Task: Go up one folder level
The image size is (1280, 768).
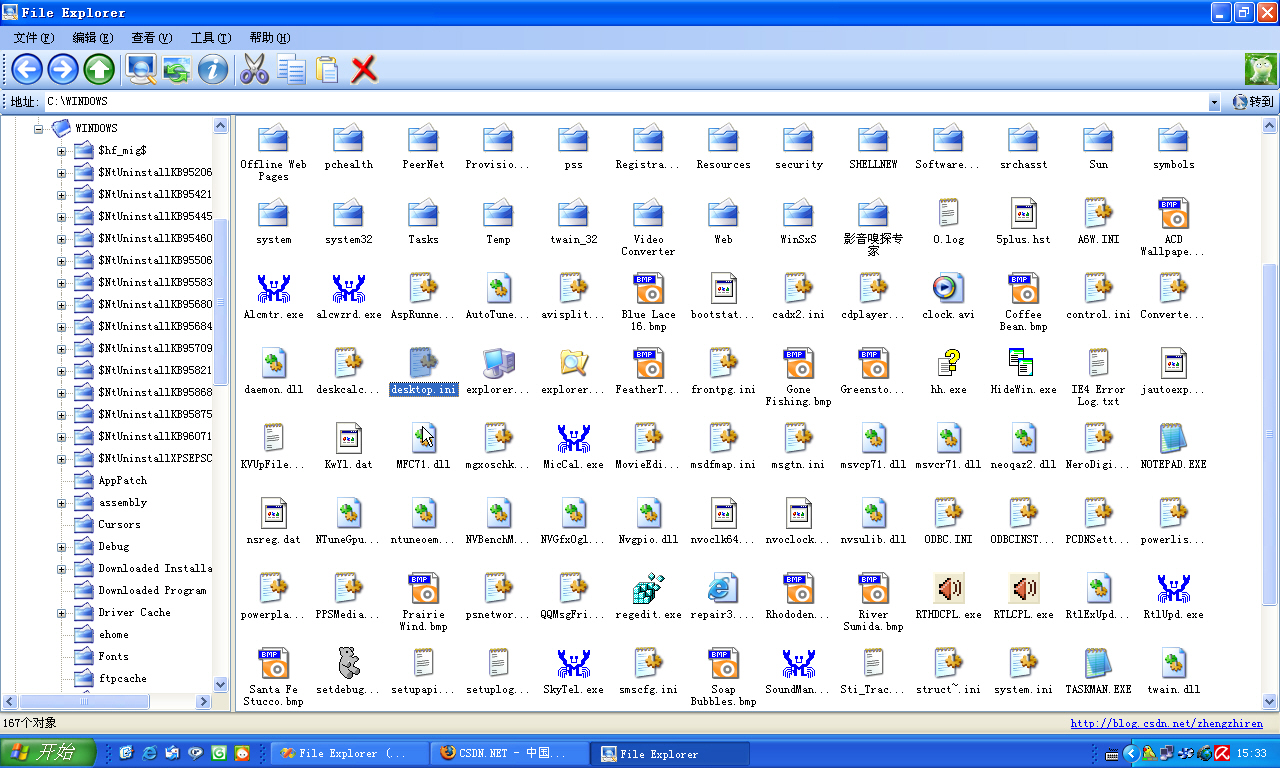Action: pyautogui.click(x=98, y=69)
